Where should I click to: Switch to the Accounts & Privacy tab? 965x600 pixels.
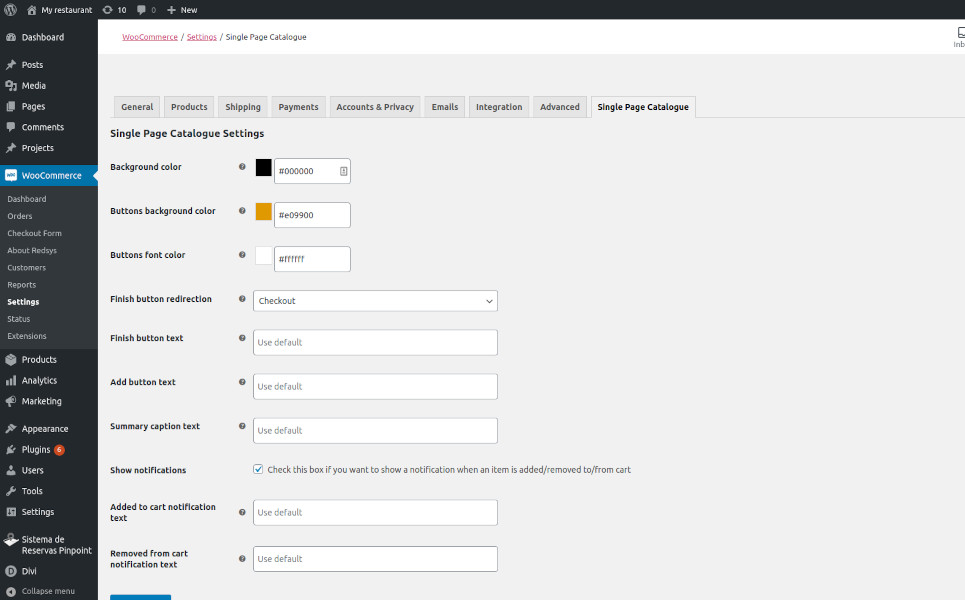tap(375, 107)
